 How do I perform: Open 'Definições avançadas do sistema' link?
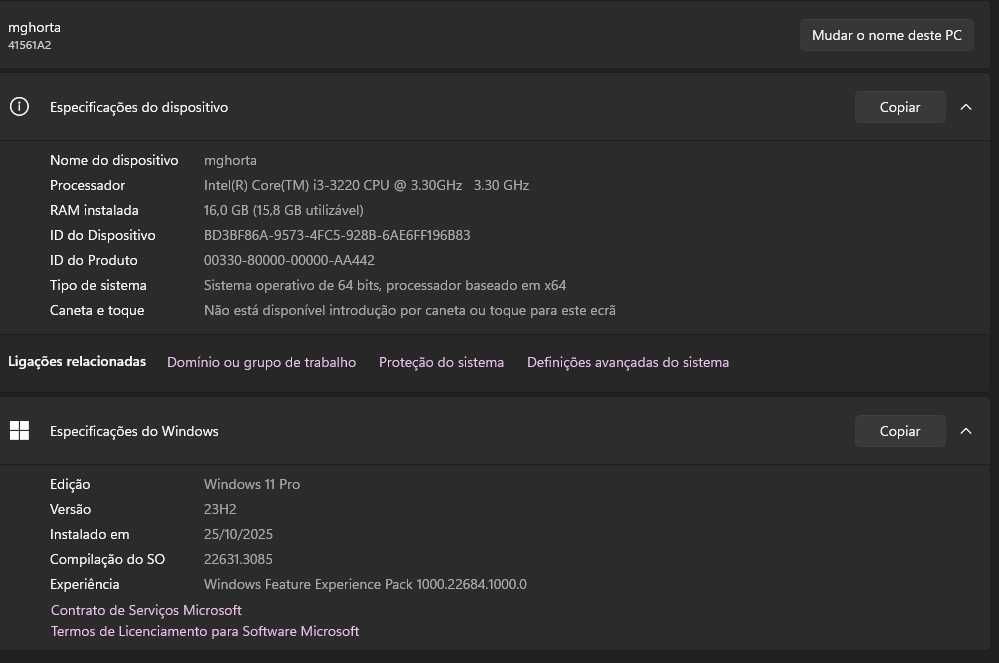(x=628, y=362)
